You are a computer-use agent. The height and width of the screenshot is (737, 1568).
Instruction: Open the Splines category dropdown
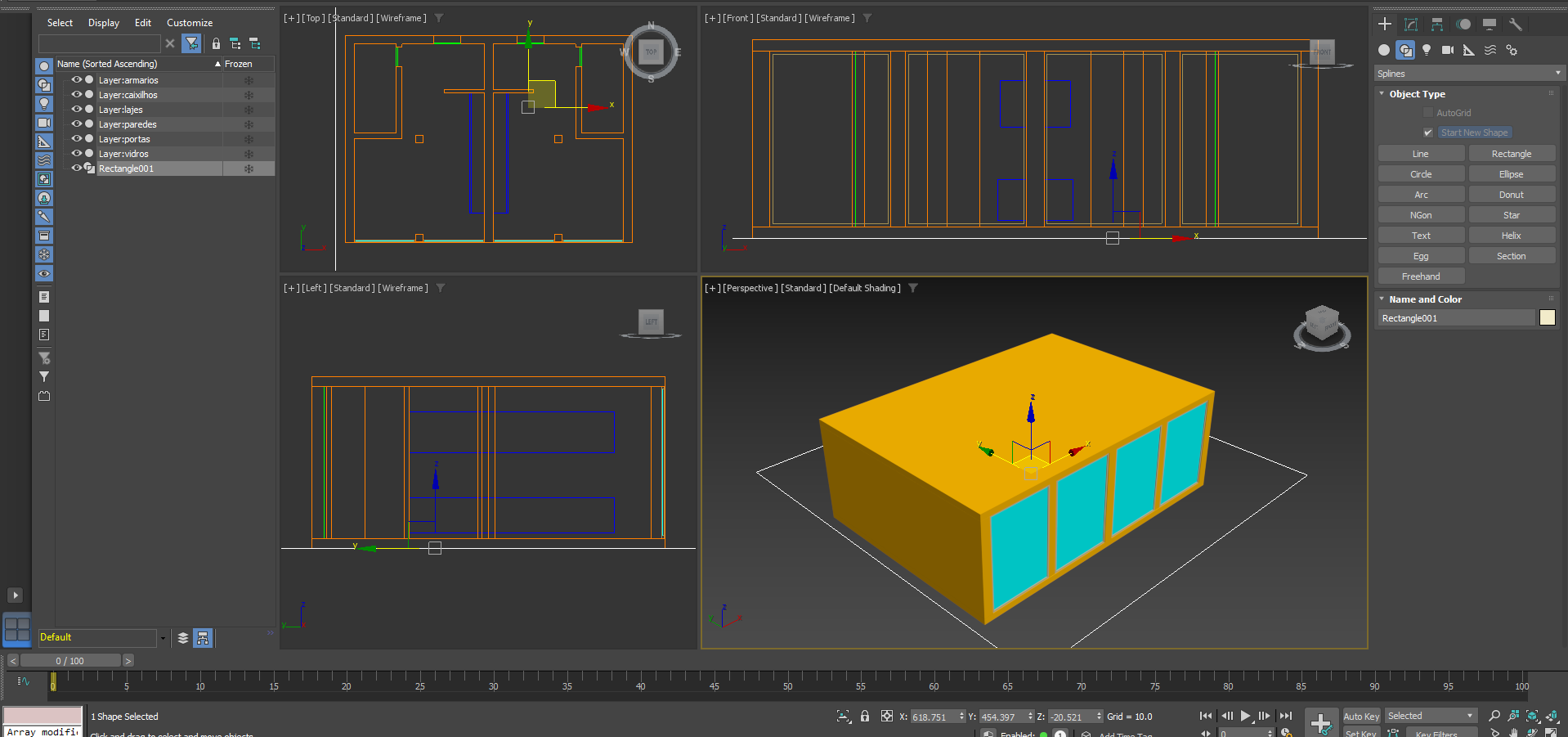[1467, 74]
